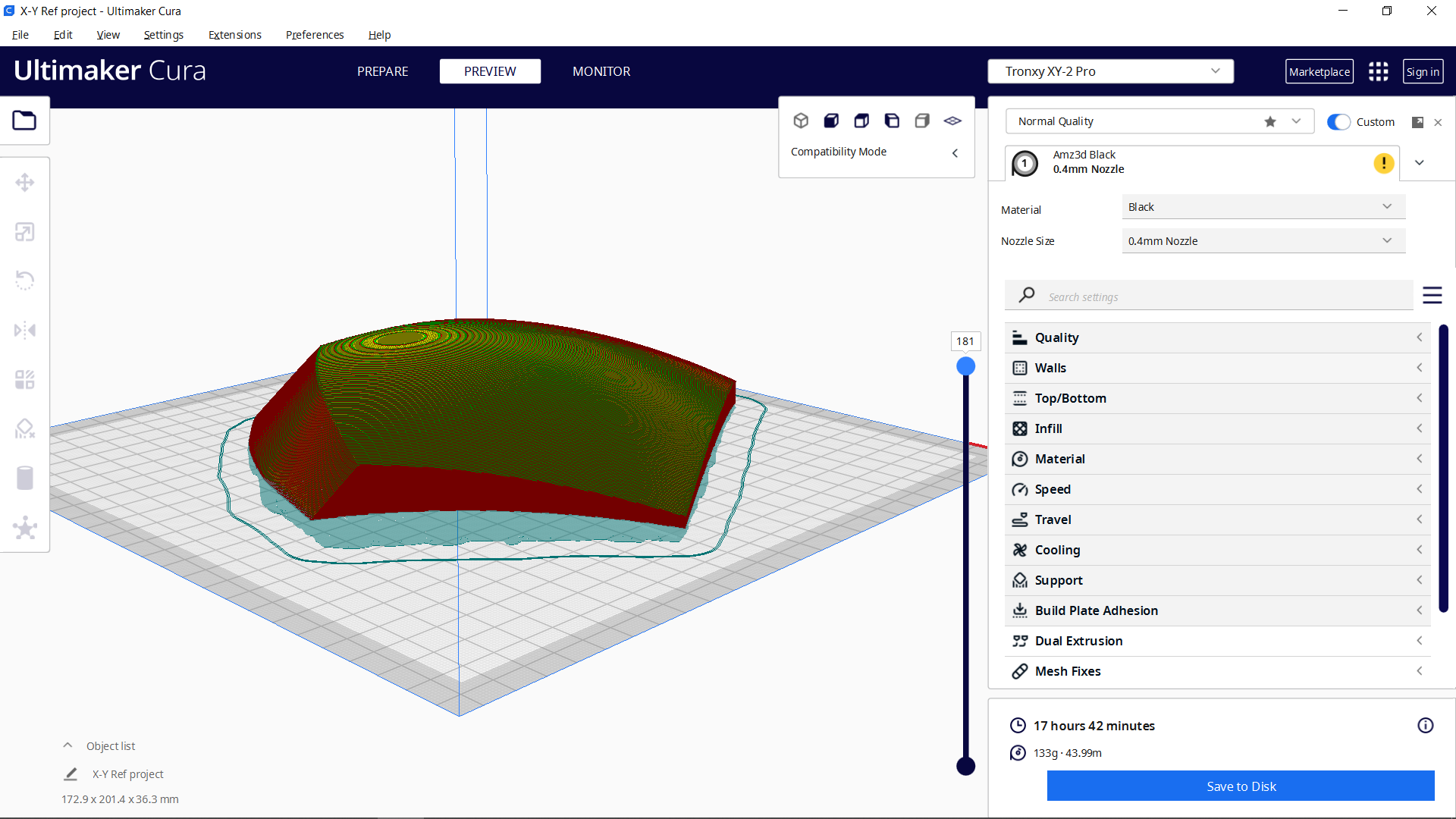1456x819 pixels.
Task: Show print time info details icon
Action: coord(1426,726)
